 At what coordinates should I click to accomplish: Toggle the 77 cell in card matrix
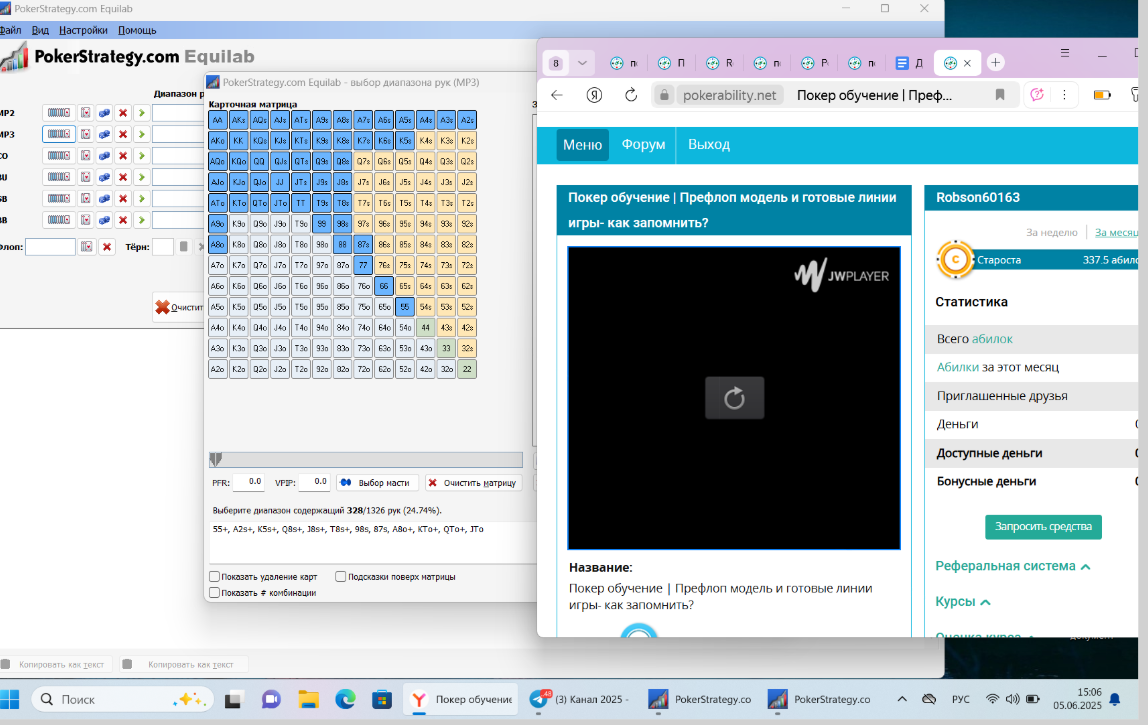(x=363, y=265)
